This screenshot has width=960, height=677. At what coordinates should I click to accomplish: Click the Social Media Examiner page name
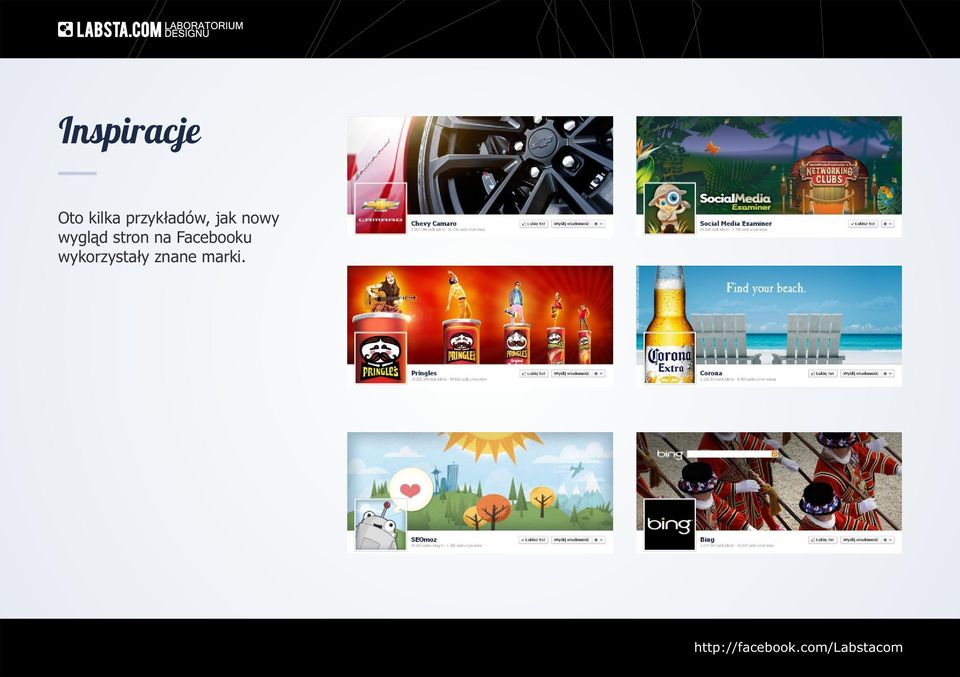(736, 223)
